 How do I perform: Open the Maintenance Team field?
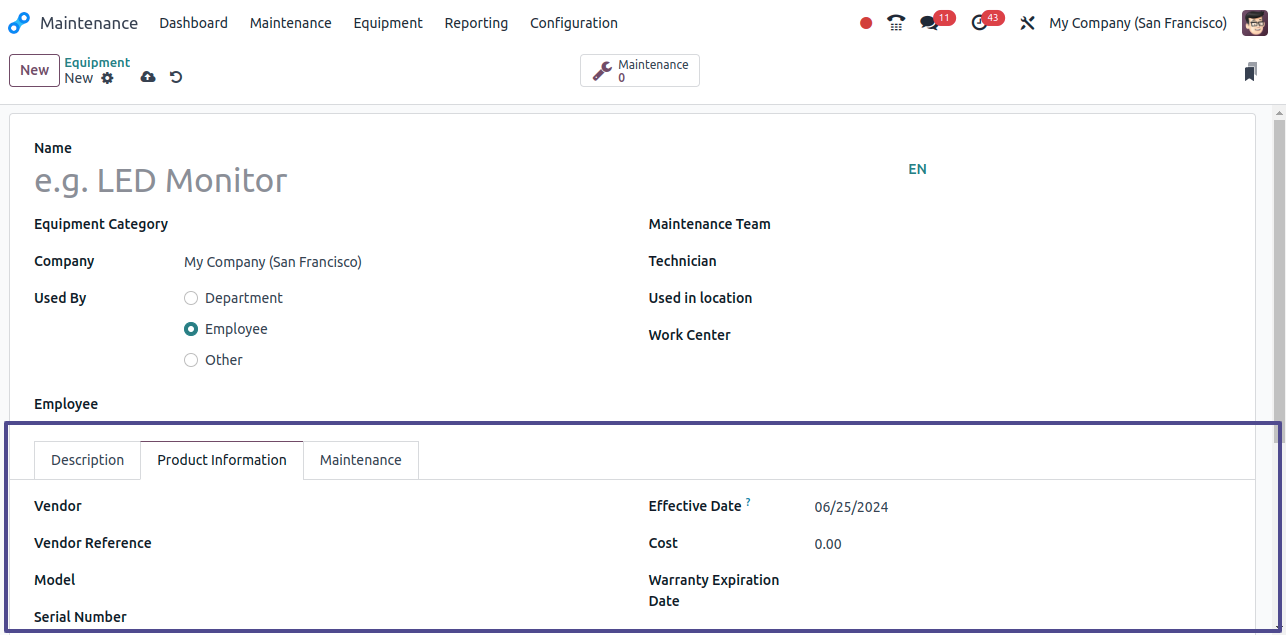(x=1023, y=225)
